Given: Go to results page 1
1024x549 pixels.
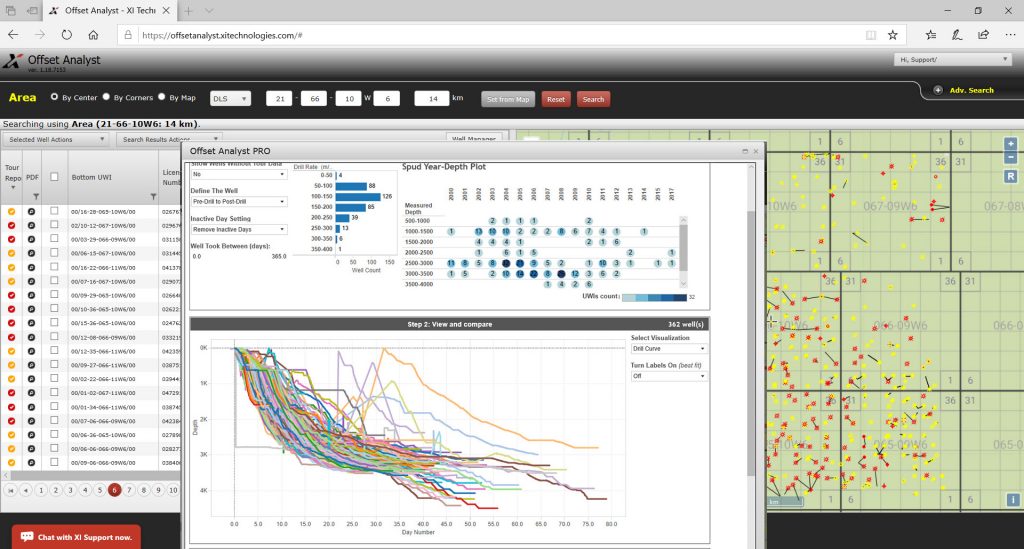Looking at the screenshot, I should (x=41, y=490).
